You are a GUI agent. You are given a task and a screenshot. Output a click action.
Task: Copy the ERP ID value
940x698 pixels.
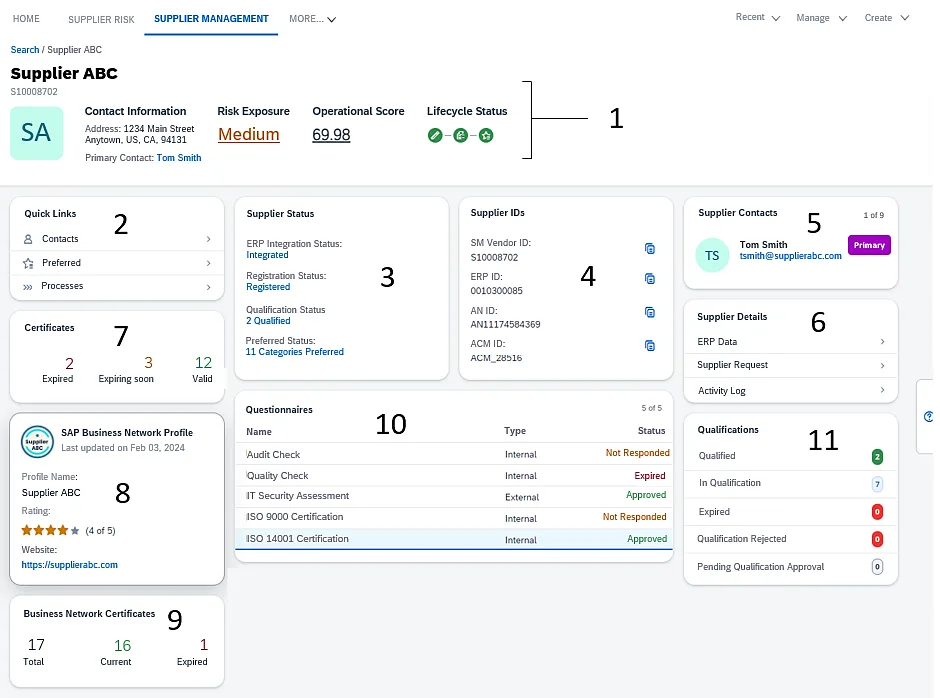click(650, 279)
